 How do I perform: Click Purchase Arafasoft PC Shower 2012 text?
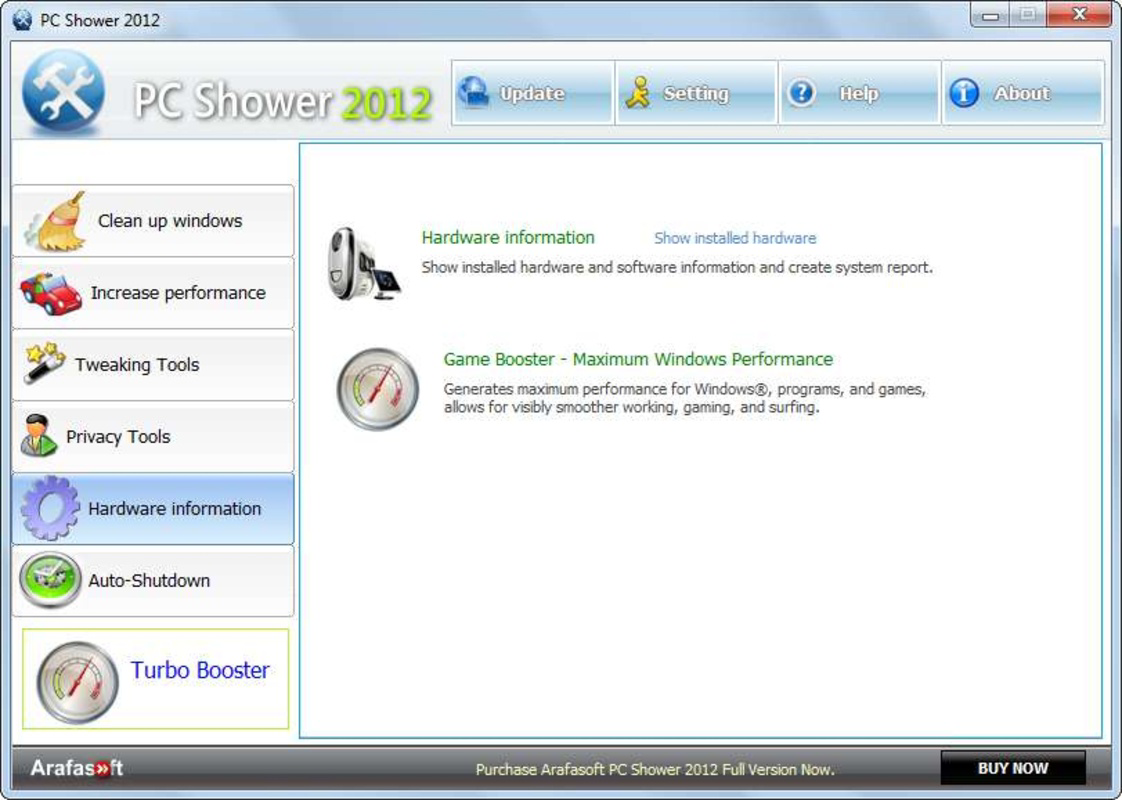tap(655, 770)
